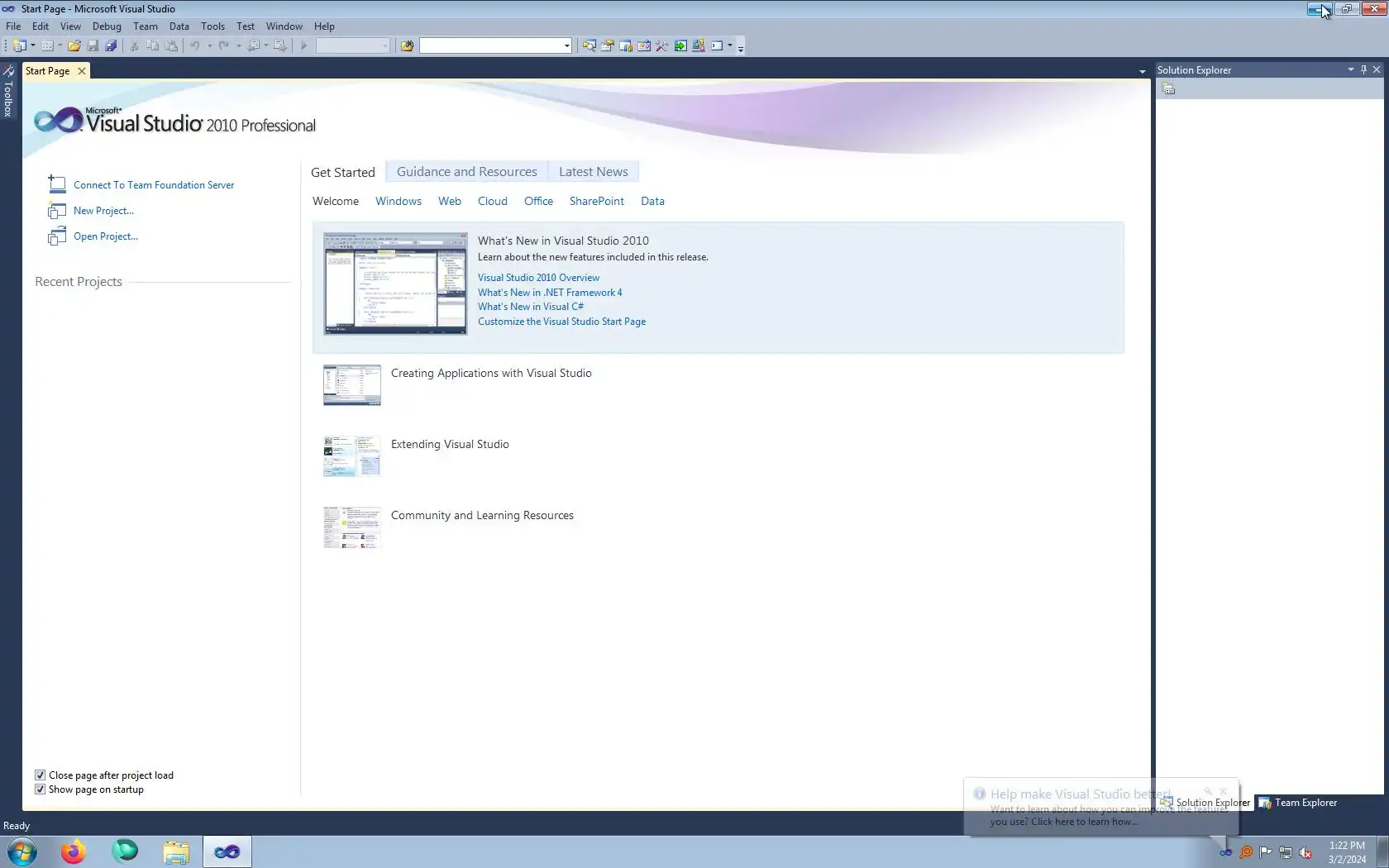Screen dimensions: 1389x868
Task: Open What's New in .NET Framework 4 link
Action: [x=550, y=293]
